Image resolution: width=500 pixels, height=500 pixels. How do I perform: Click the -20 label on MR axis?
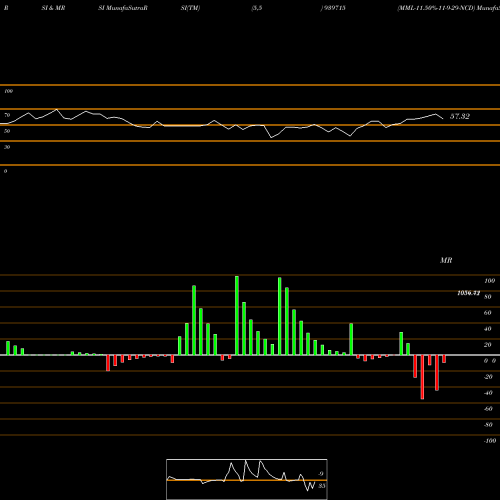tap(488, 377)
